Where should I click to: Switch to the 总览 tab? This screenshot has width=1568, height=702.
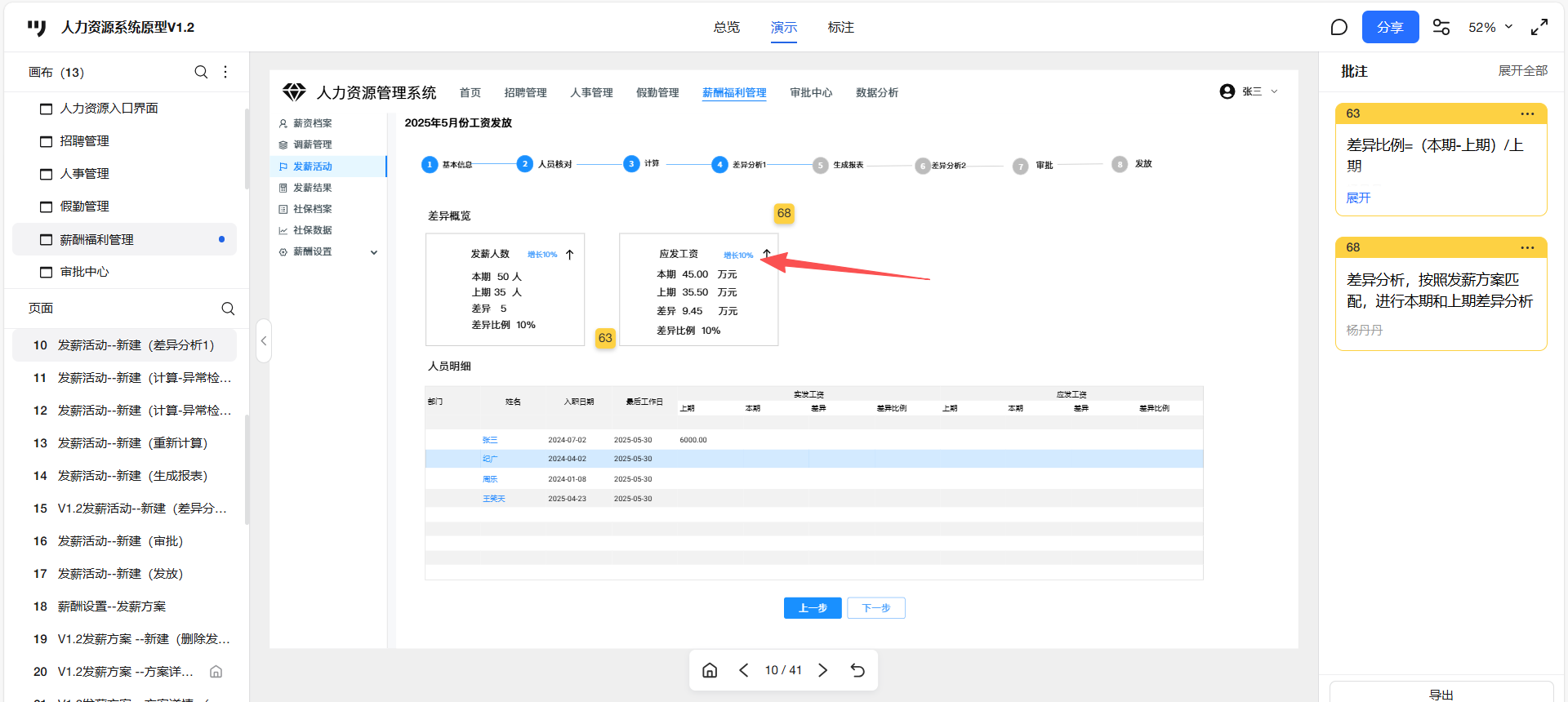[x=726, y=28]
